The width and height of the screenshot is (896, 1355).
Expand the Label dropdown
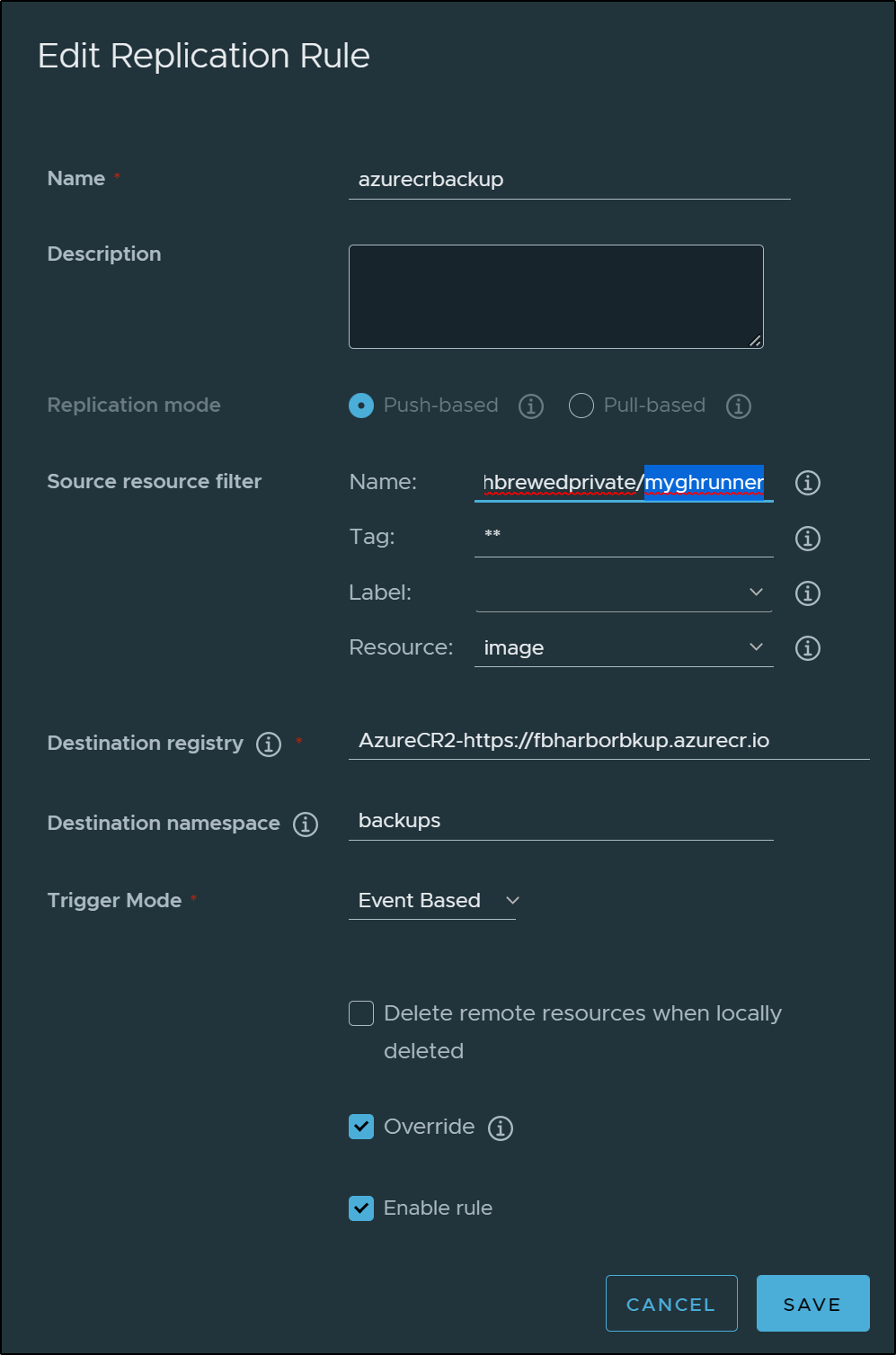coord(624,593)
